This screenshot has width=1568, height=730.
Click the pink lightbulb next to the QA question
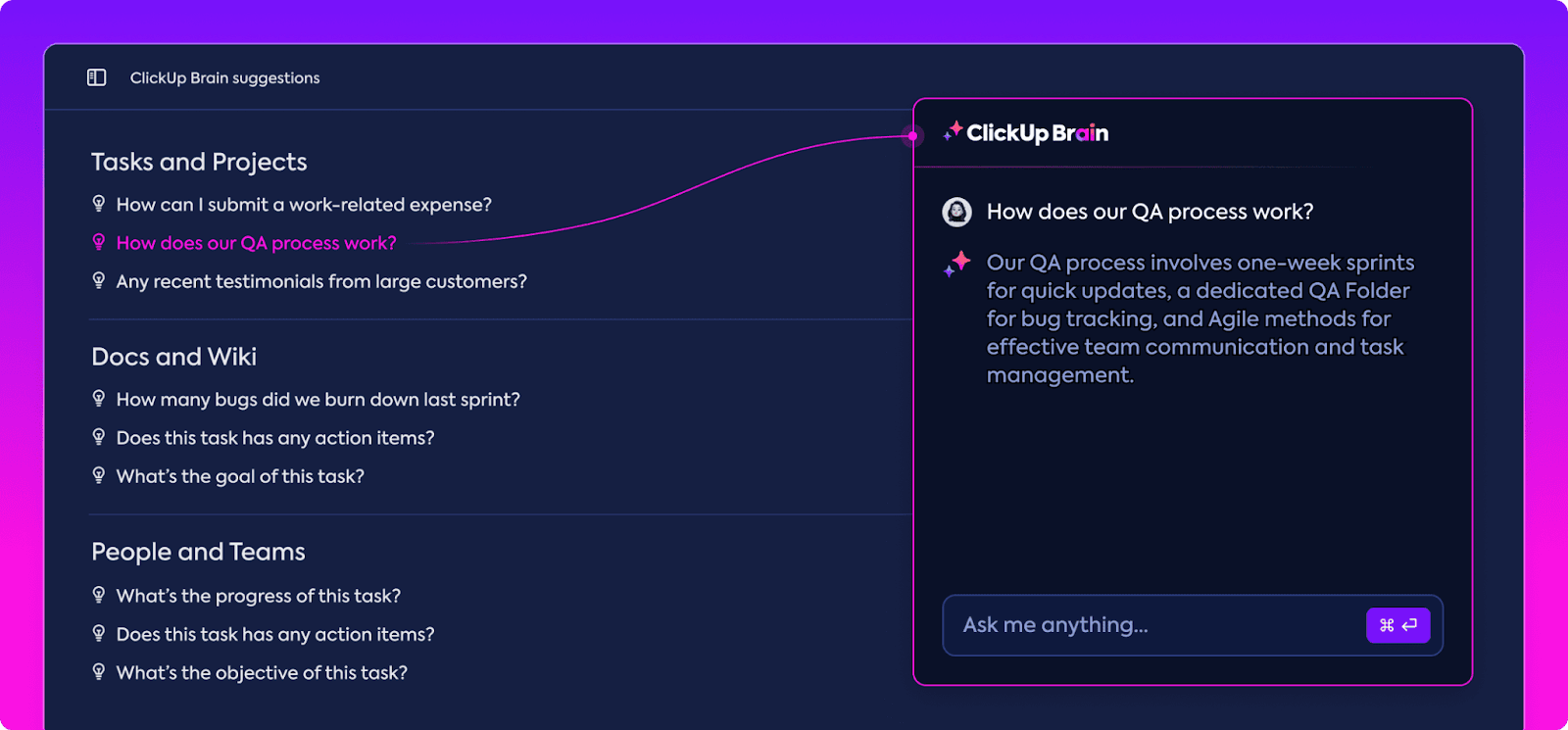click(98, 242)
